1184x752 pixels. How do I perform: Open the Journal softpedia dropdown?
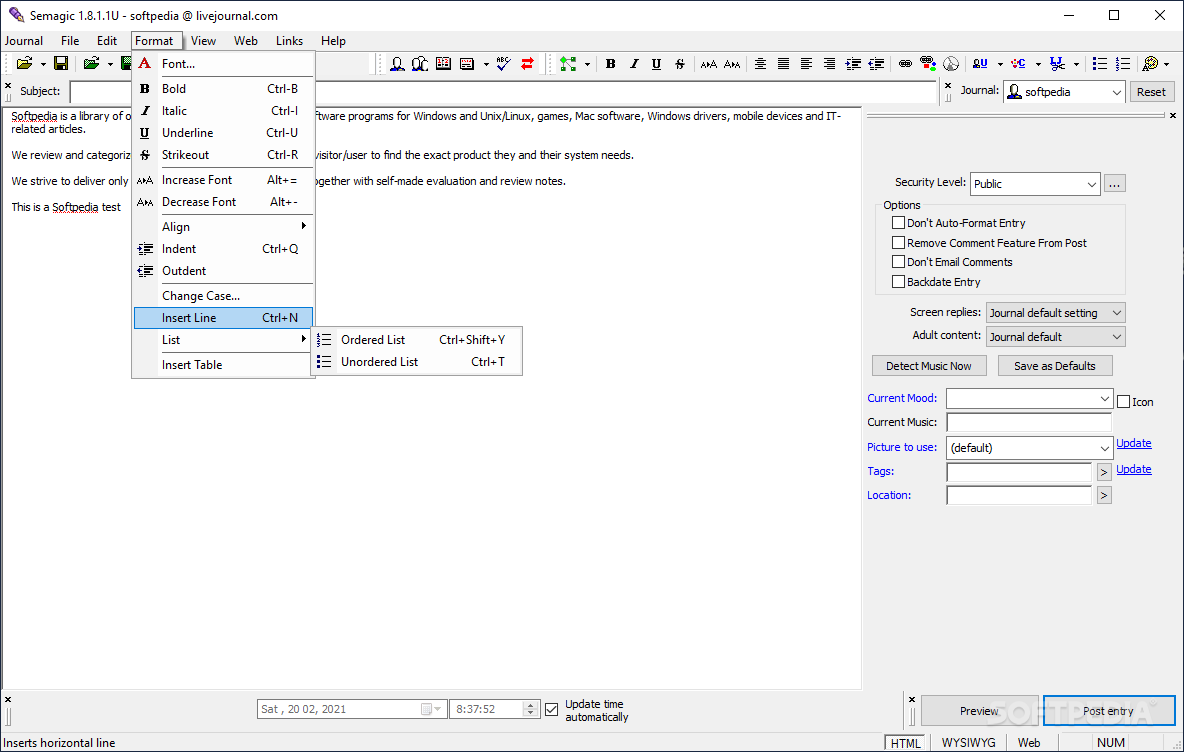(1065, 92)
